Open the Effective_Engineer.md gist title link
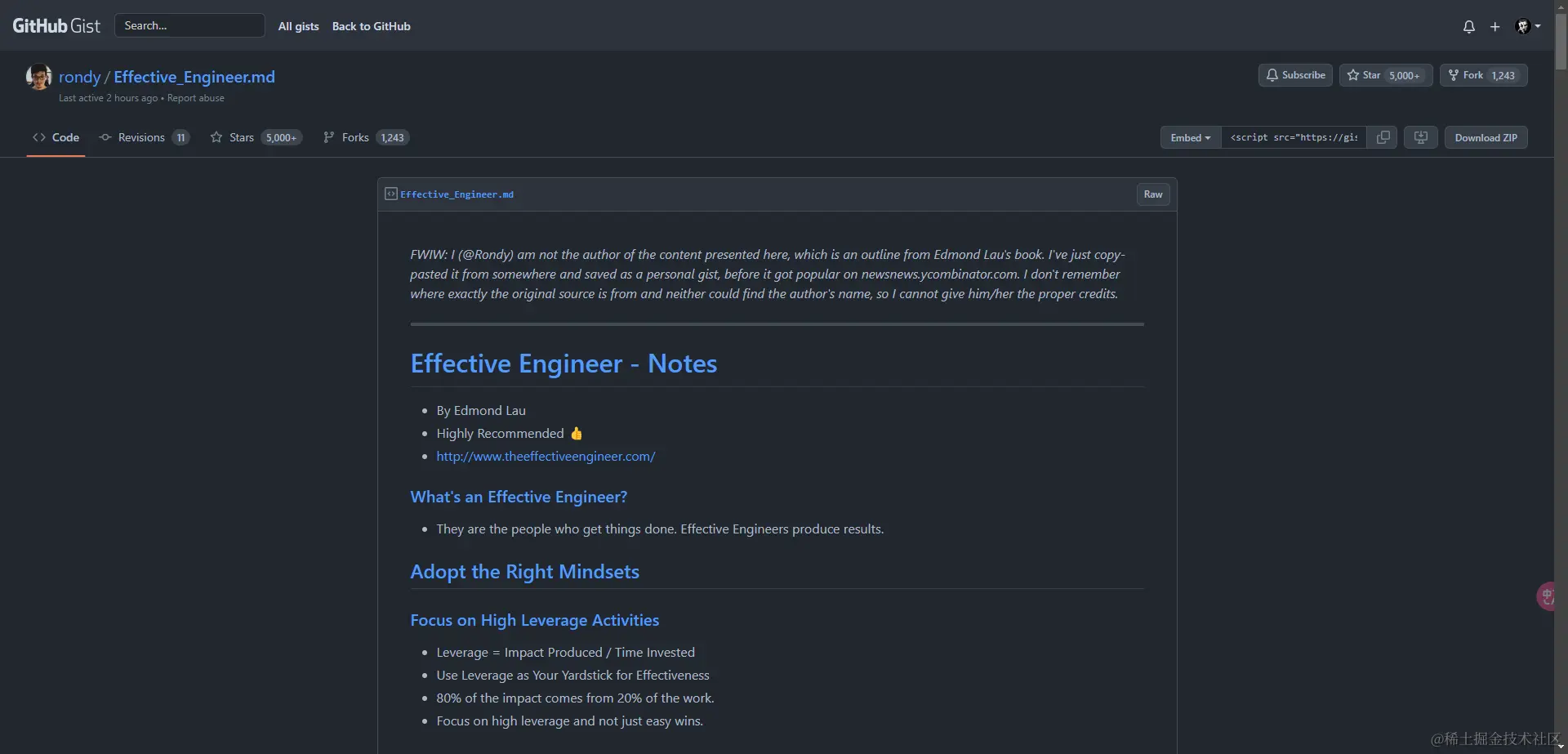Screen dimensions: 1568x754 (194, 77)
